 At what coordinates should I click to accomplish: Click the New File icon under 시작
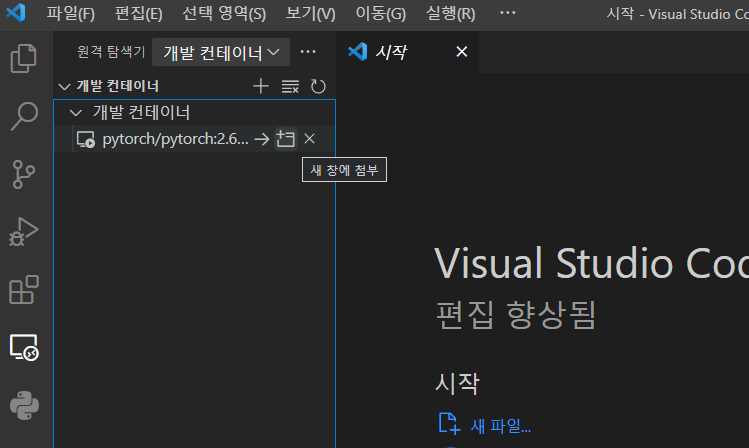[x=449, y=424]
